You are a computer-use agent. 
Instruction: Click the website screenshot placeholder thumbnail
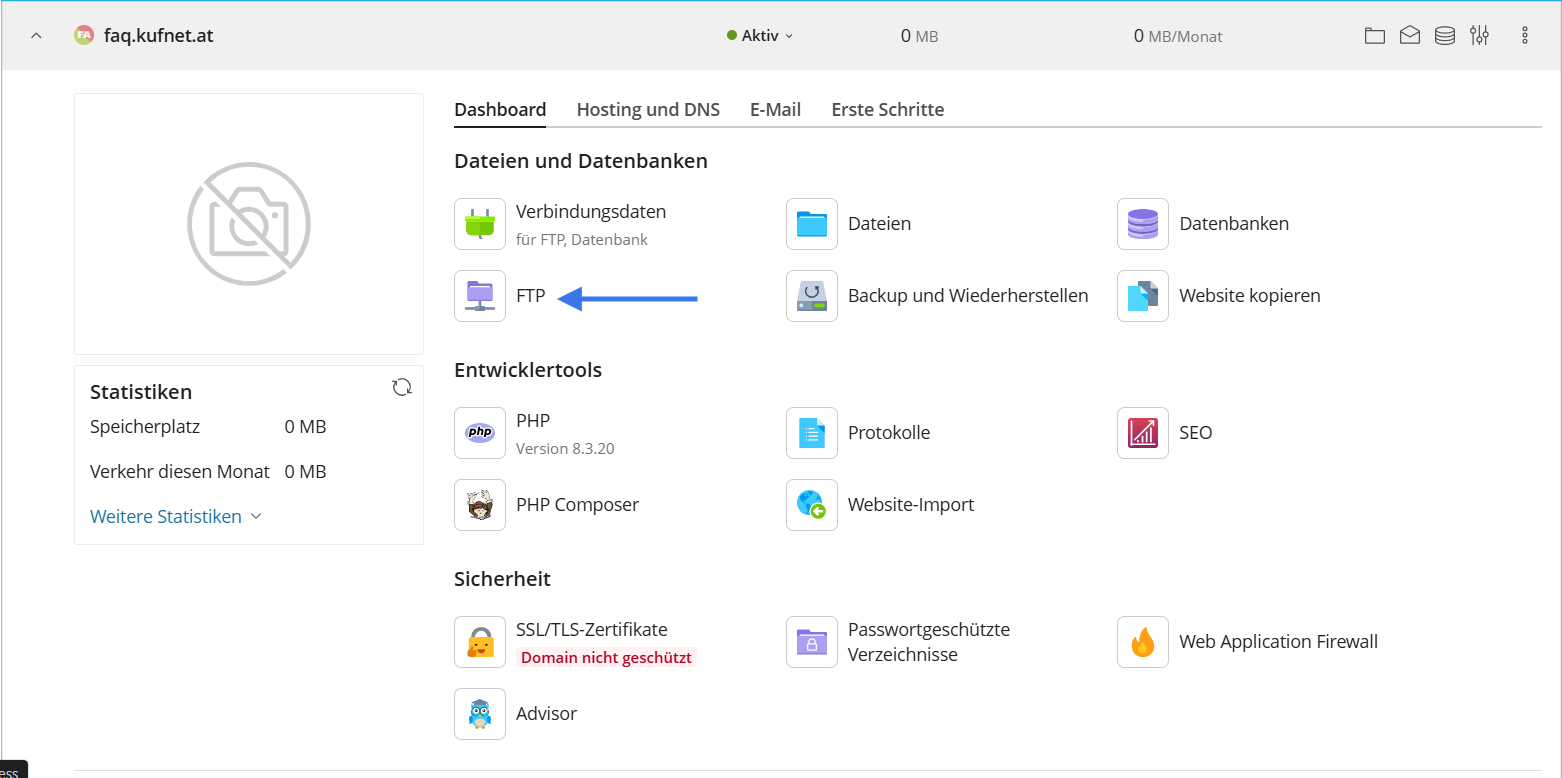tap(249, 224)
